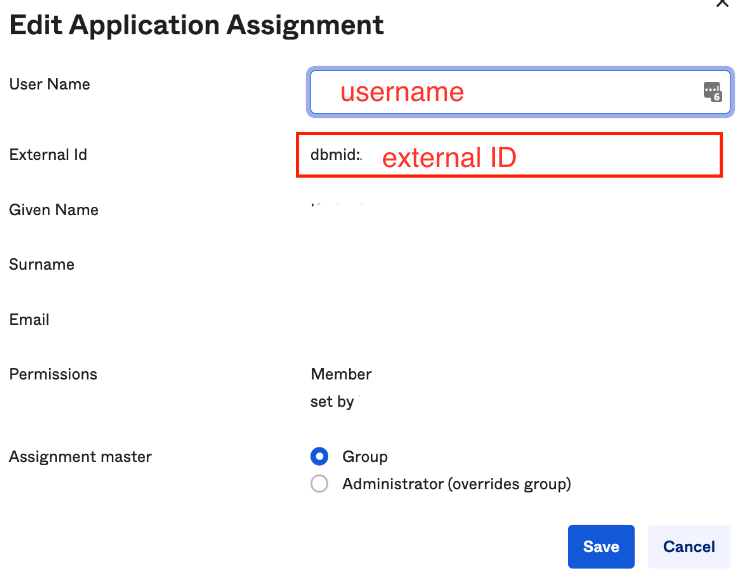Click the Given Name label
The height and width of the screenshot is (578, 743).
54,209
